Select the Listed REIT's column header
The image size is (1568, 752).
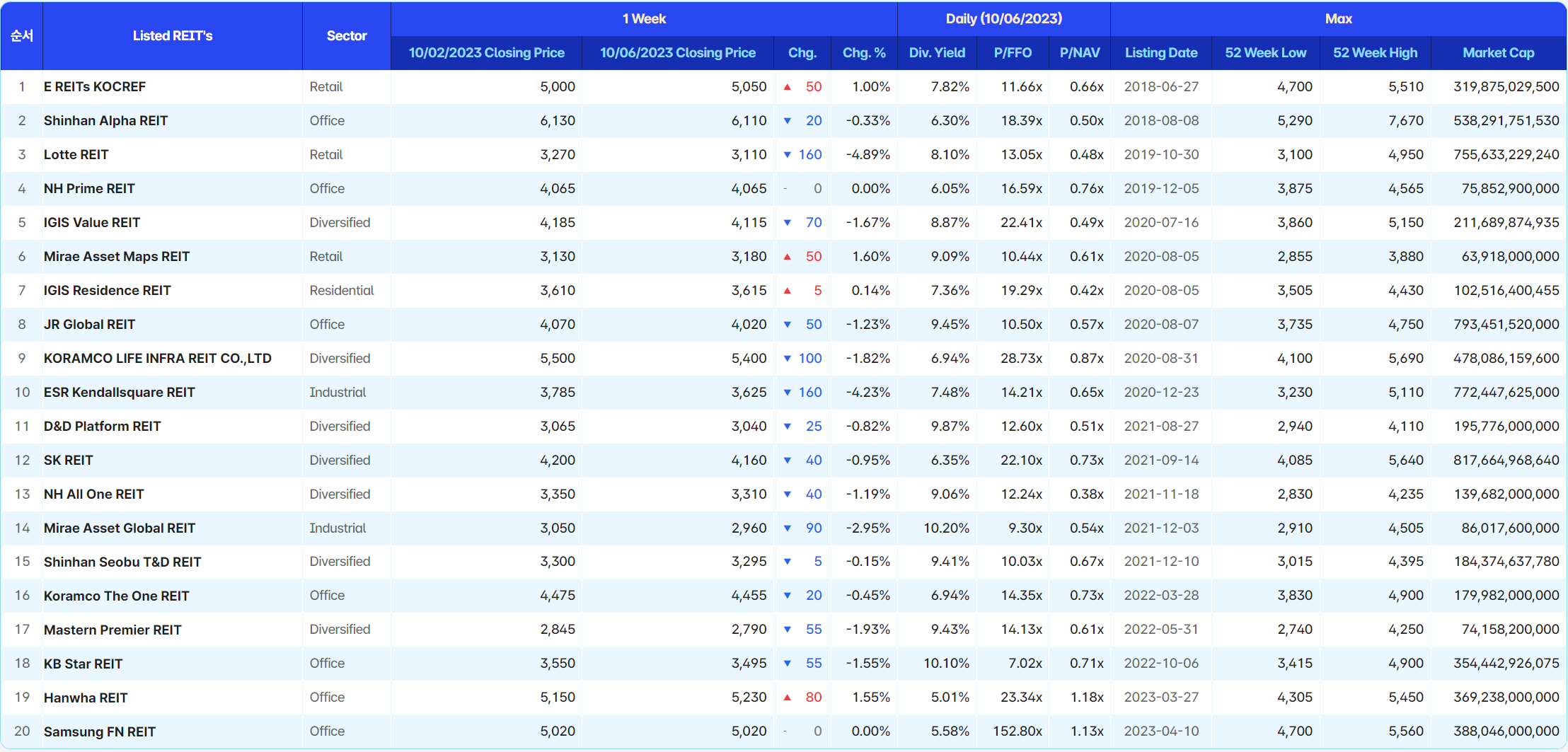tap(173, 35)
